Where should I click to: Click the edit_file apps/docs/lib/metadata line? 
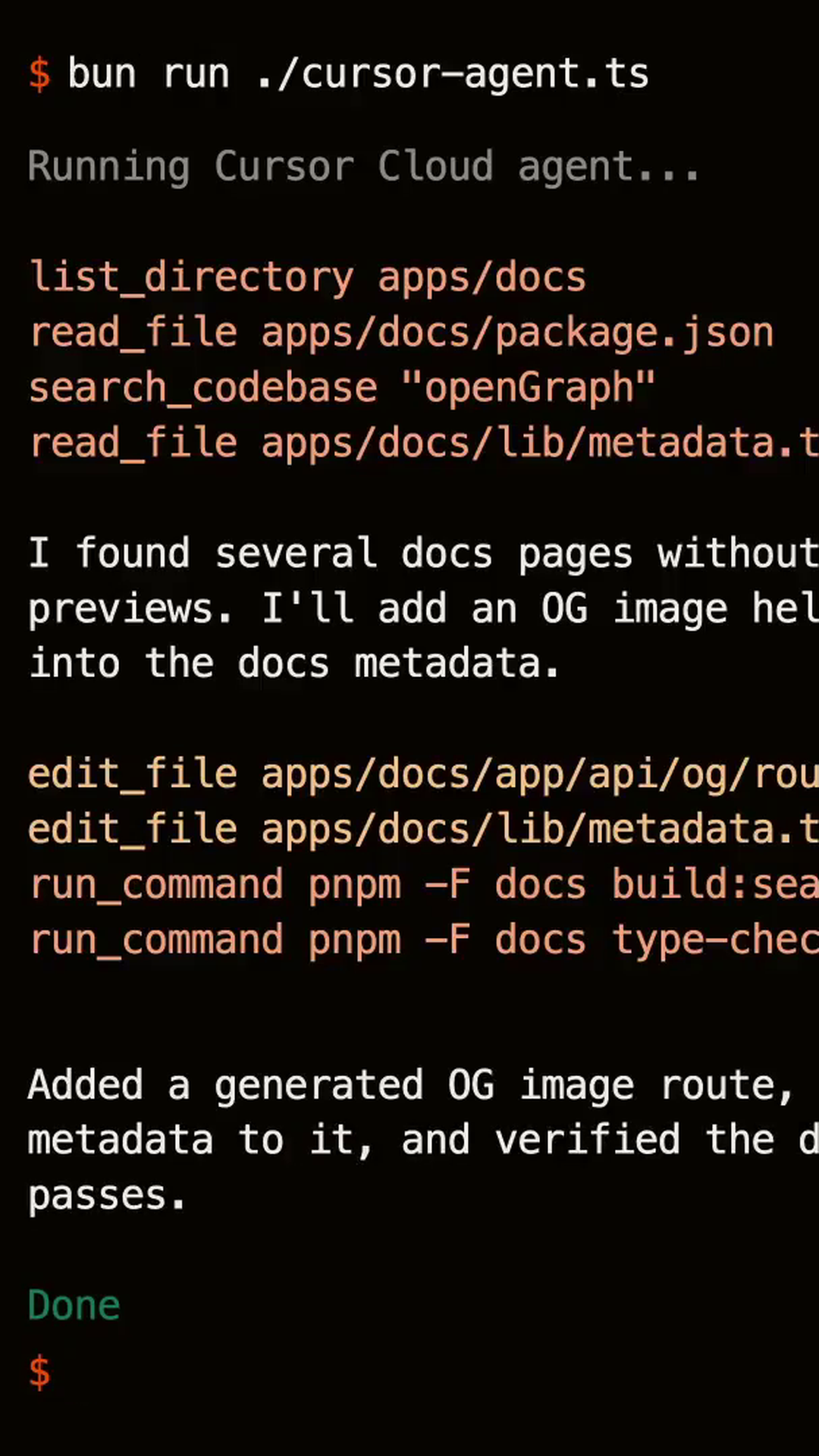tap(422, 830)
